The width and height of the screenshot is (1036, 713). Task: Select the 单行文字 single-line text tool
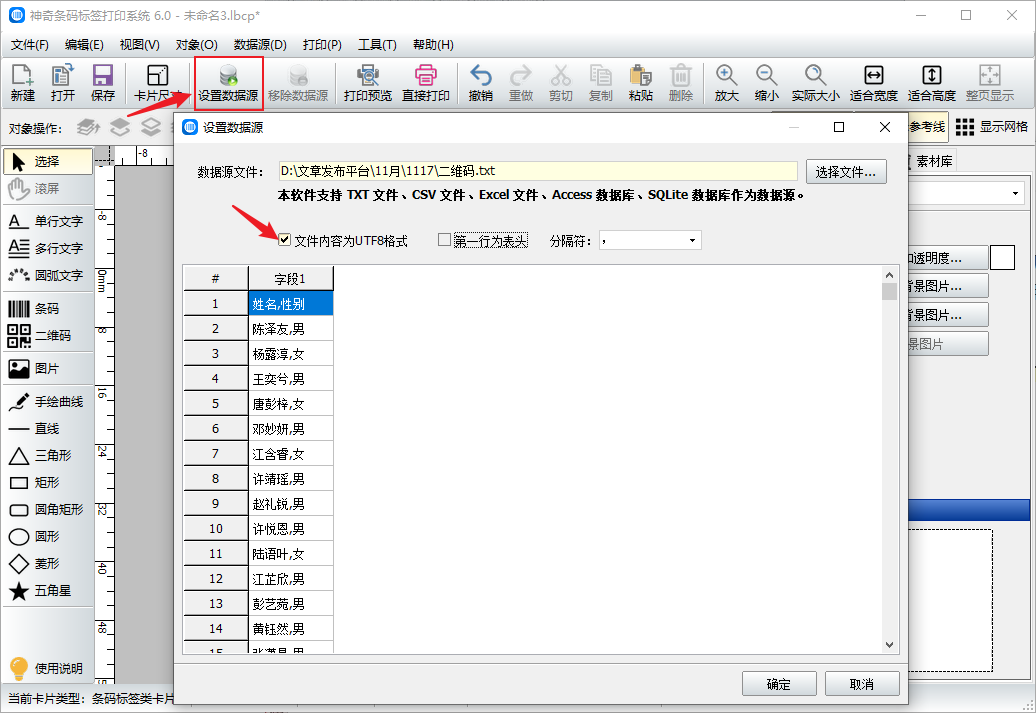coord(48,221)
